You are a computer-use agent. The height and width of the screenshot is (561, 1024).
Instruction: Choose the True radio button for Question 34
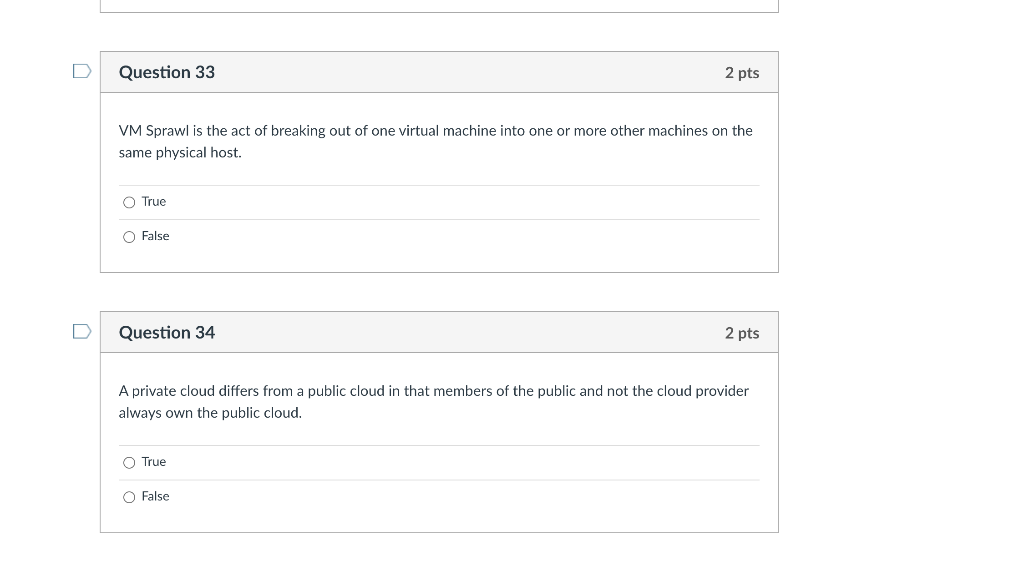pos(129,462)
